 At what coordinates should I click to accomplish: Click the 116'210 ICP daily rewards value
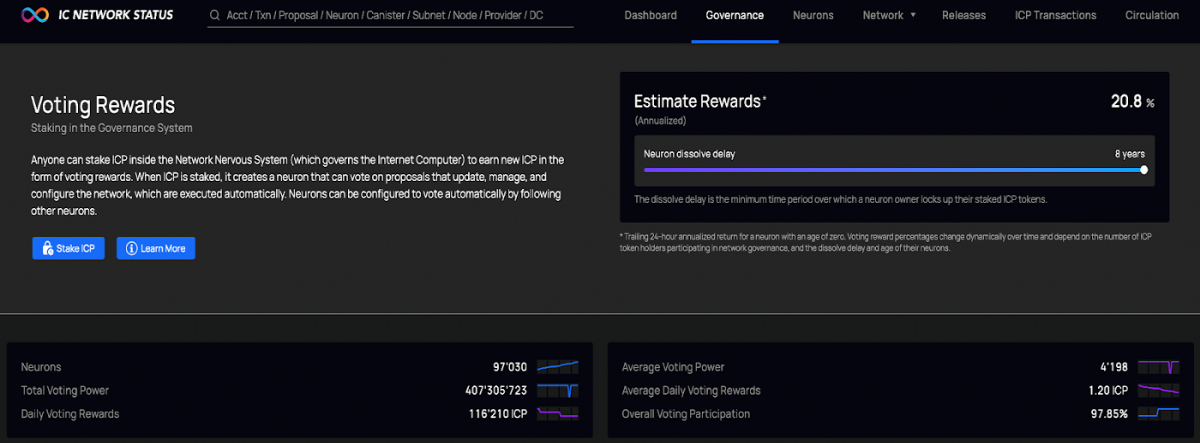tap(497, 413)
